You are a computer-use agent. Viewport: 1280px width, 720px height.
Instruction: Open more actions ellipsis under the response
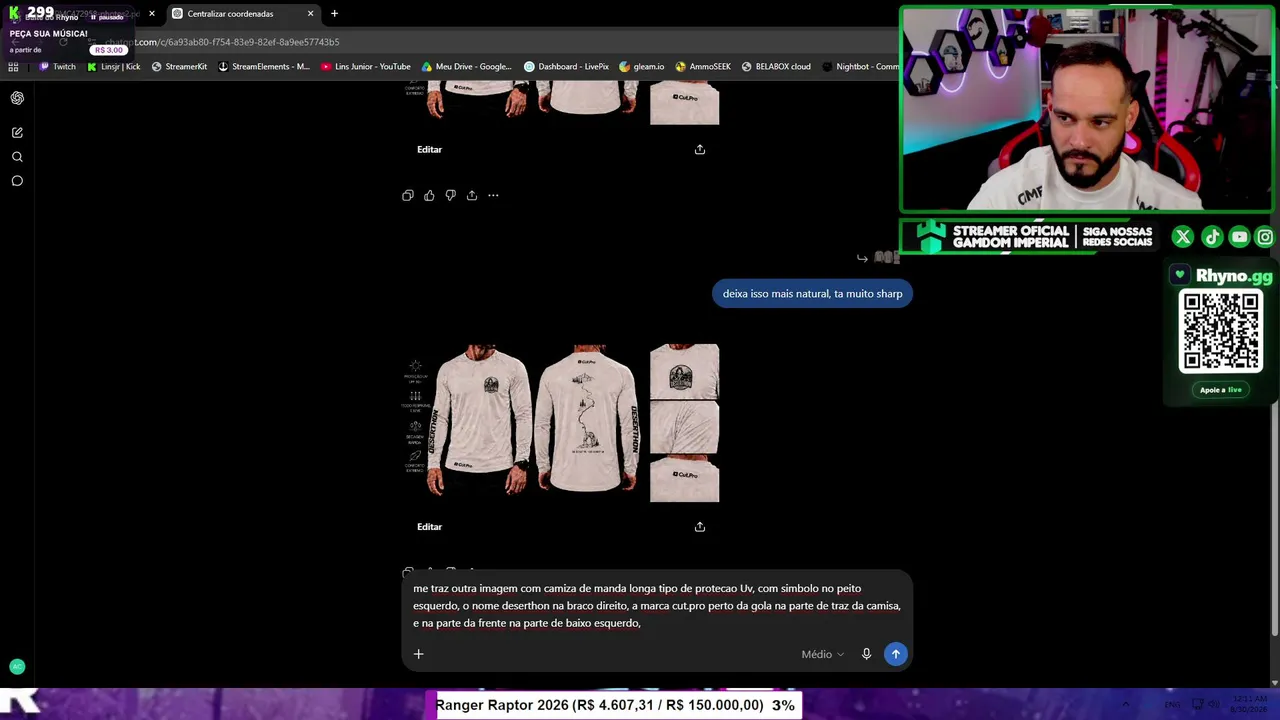pyautogui.click(x=493, y=195)
